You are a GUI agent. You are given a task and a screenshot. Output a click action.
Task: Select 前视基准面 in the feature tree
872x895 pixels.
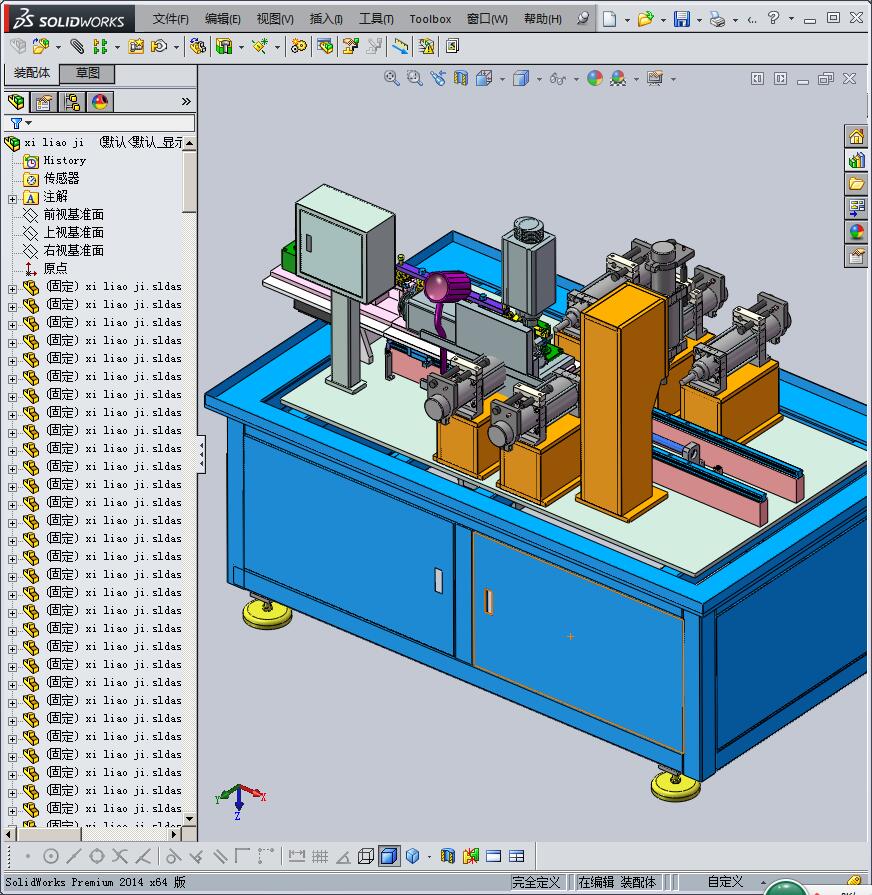point(73,215)
